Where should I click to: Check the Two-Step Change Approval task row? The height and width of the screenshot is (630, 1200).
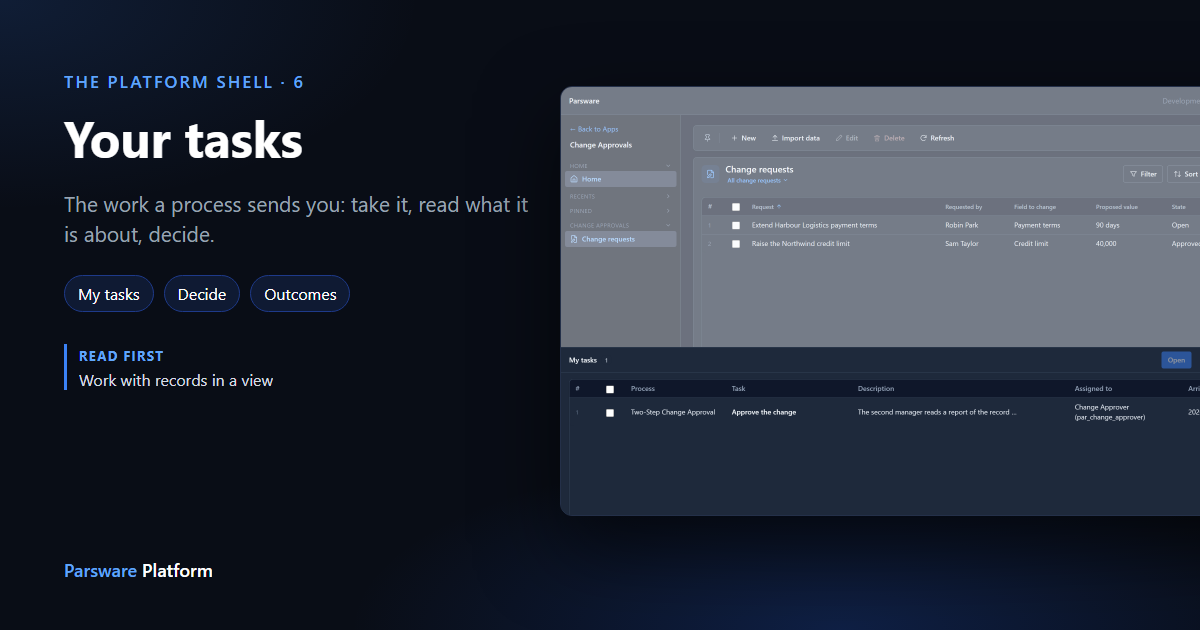[610, 412]
